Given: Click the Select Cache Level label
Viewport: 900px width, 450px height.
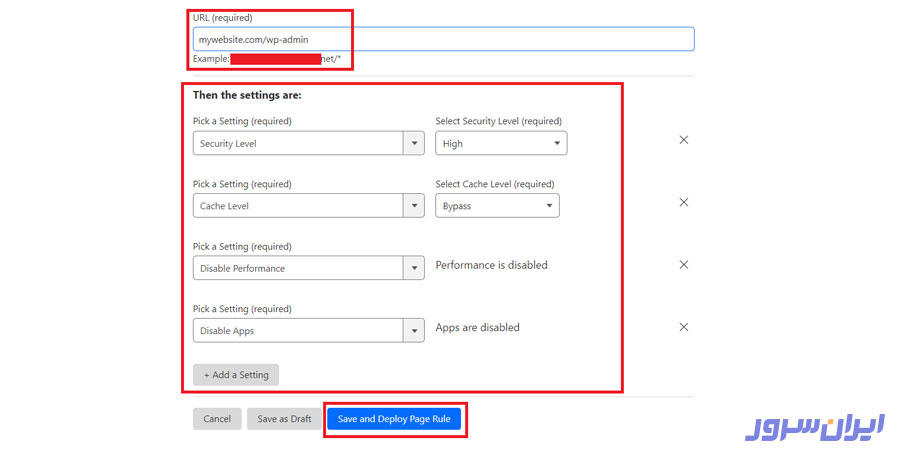Looking at the screenshot, I should click(495, 184).
